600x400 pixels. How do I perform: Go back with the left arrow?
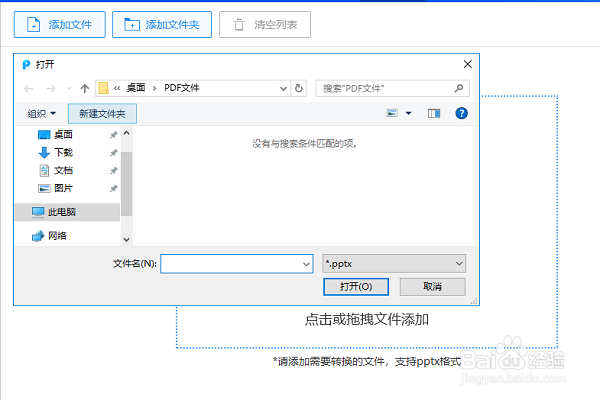click(28, 89)
